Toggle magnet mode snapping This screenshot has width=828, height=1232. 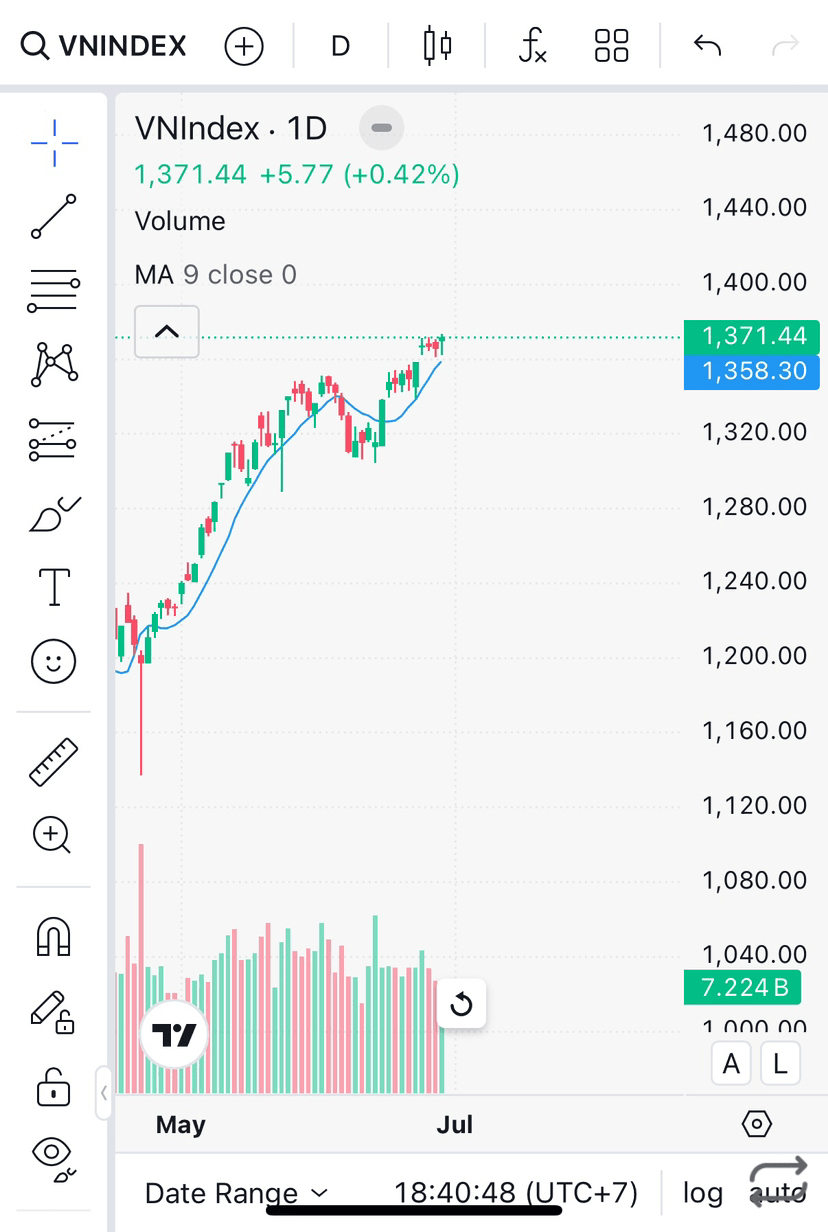(x=54, y=938)
